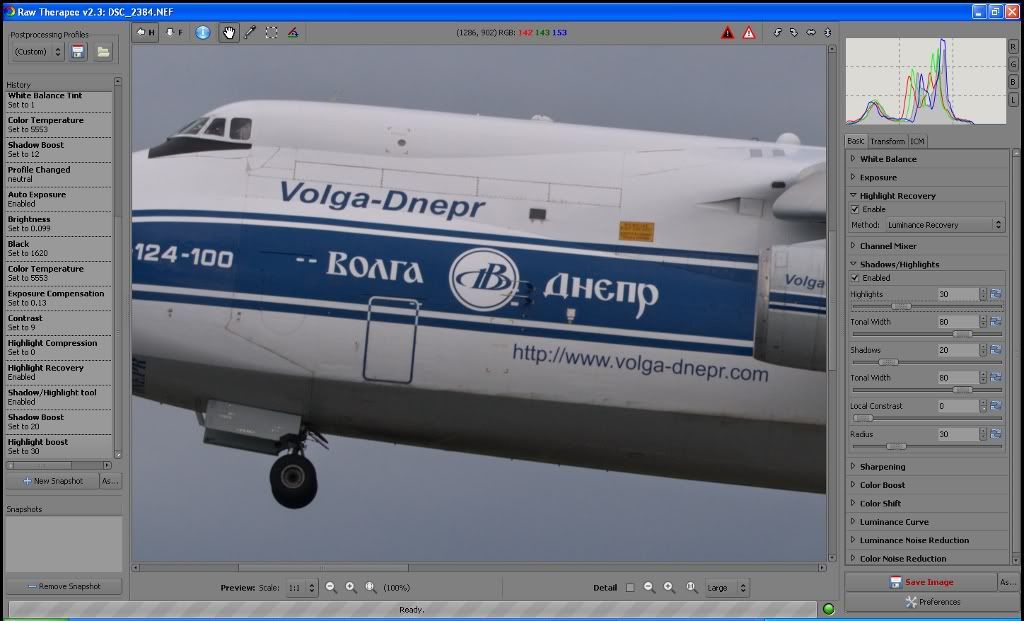Create a New Snapshot
This screenshot has height=621, width=1024.
(x=52, y=481)
